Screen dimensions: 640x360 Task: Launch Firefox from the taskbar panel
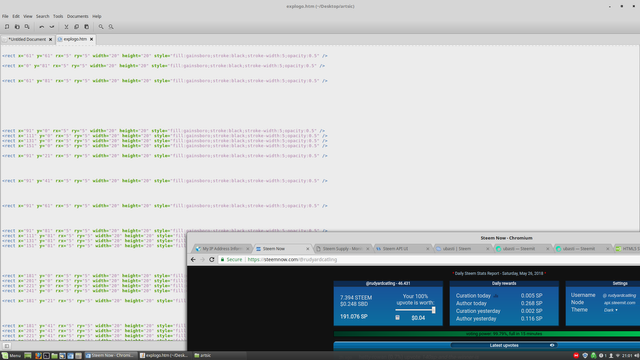[x=38, y=356]
